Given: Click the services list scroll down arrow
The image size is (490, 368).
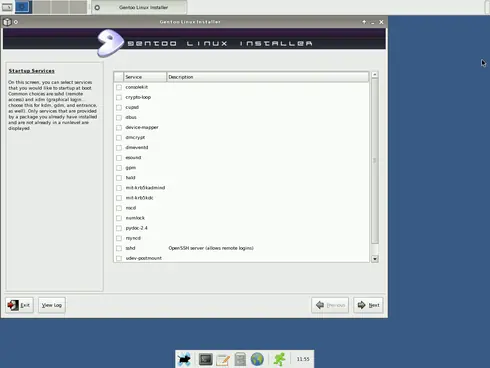Looking at the screenshot, I should click(x=375, y=259).
